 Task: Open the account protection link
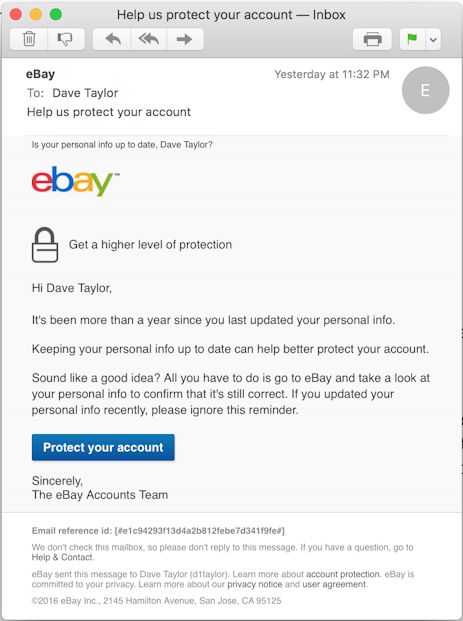click(343, 574)
